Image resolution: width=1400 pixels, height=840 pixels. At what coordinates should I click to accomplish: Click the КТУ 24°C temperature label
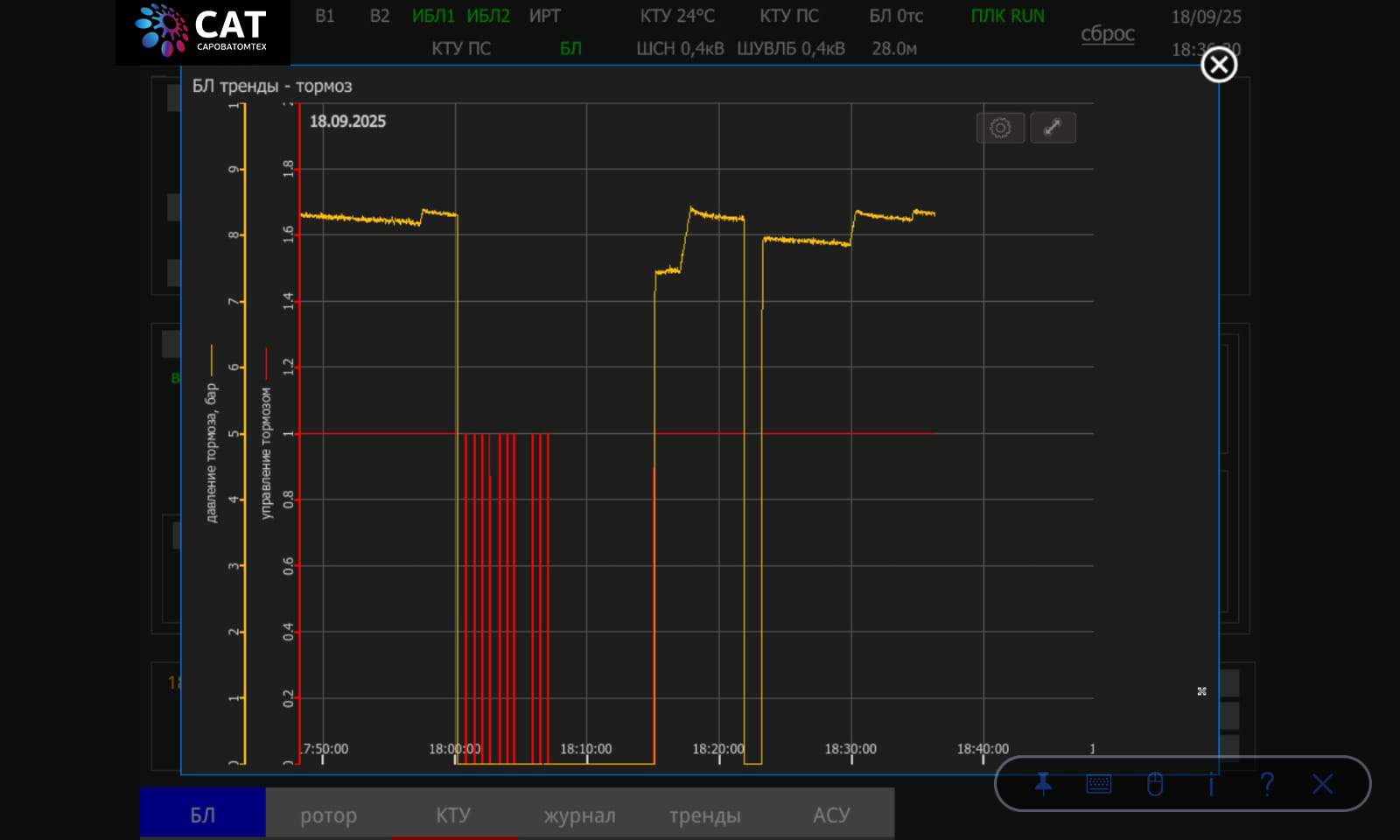(x=677, y=16)
